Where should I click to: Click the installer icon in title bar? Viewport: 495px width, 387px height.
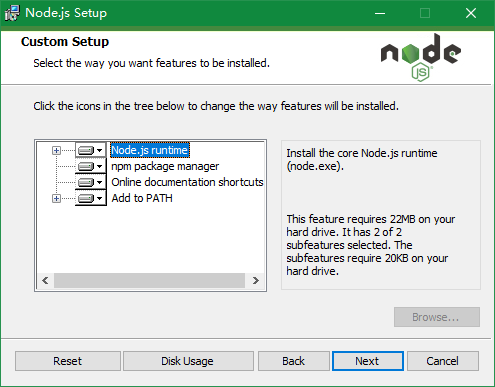click(x=12, y=13)
